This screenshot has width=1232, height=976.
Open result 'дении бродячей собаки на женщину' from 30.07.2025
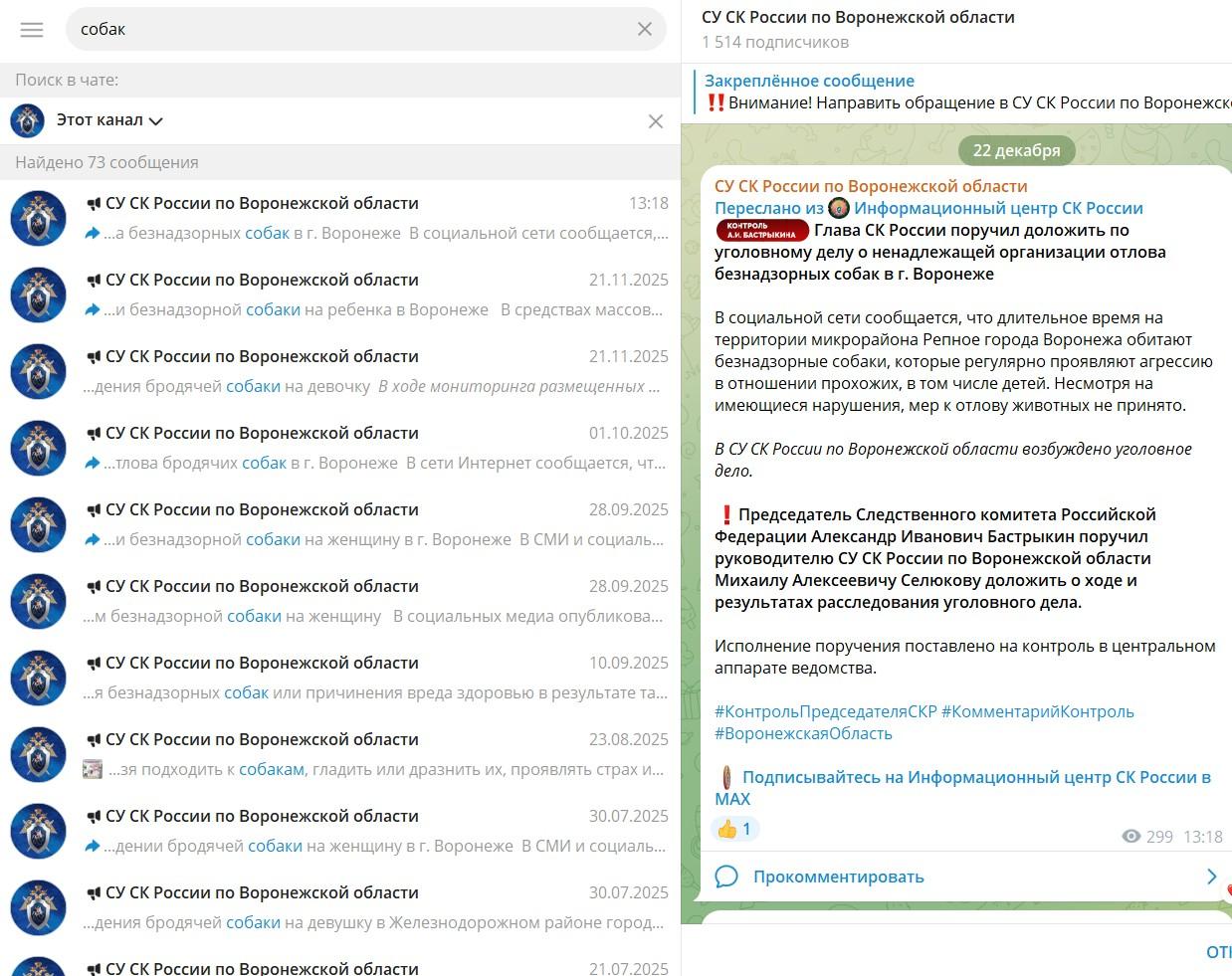coord(340,831)
